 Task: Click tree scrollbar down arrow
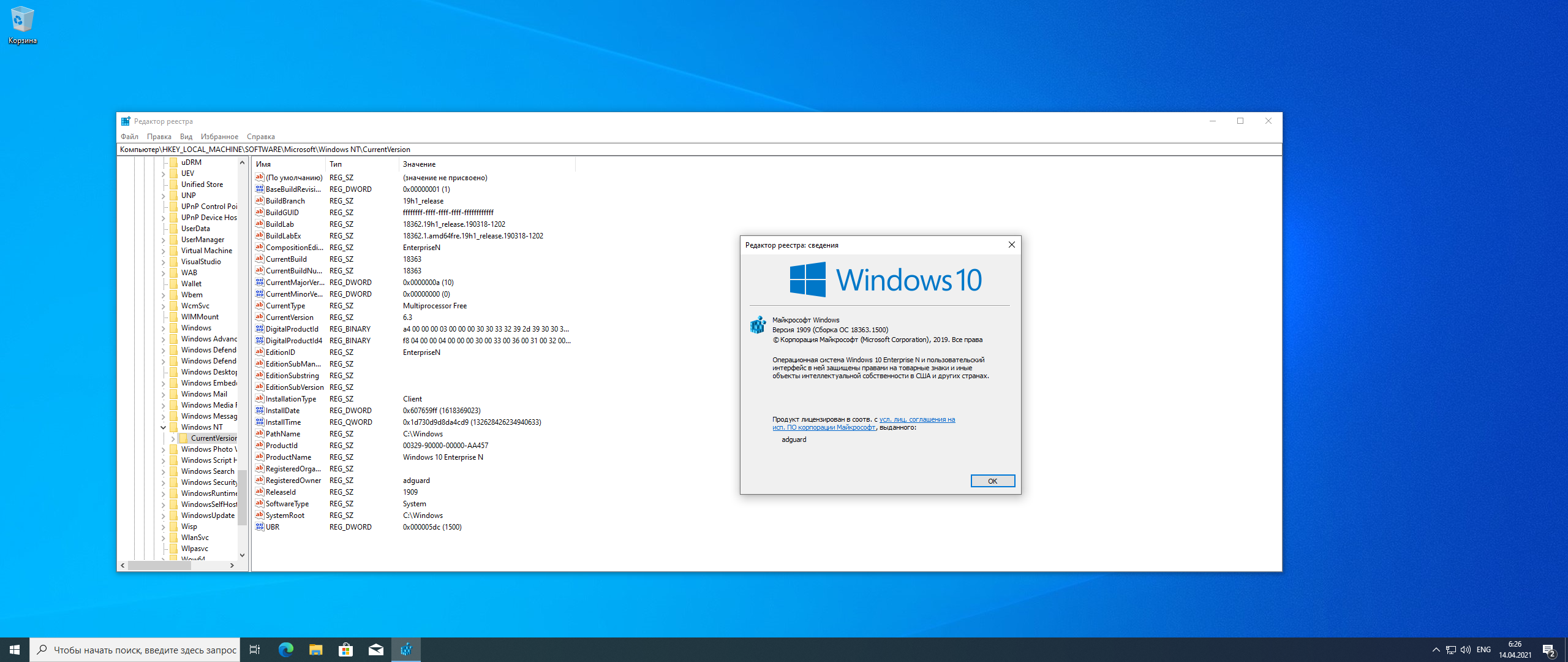coord(242,555)
